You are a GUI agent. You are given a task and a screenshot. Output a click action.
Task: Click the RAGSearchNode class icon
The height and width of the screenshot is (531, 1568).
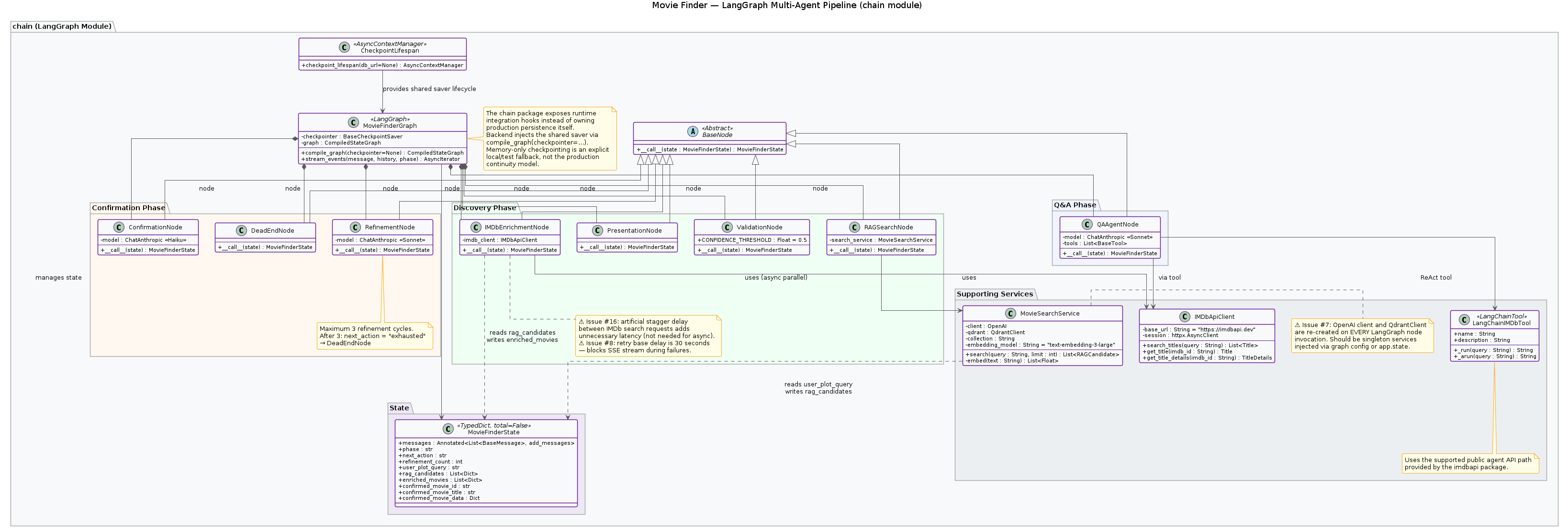pyautogui.click(x=855, y=227)
